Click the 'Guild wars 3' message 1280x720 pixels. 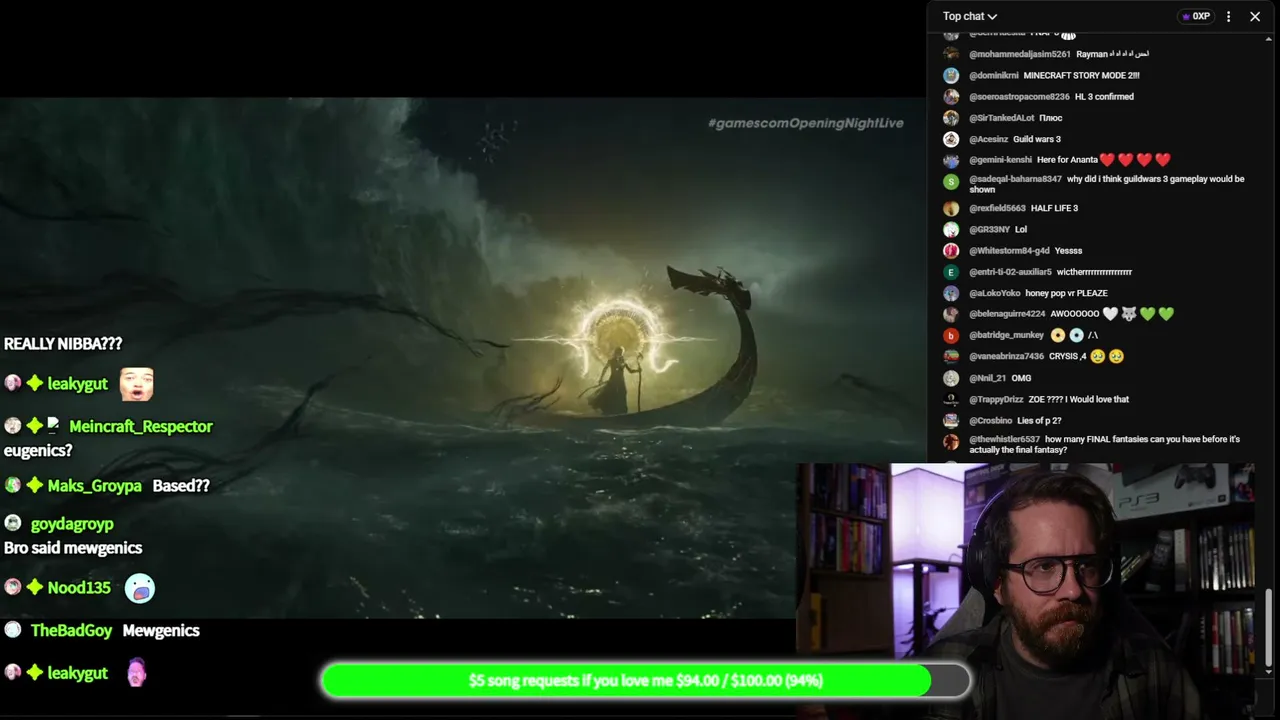(1037, 139)
